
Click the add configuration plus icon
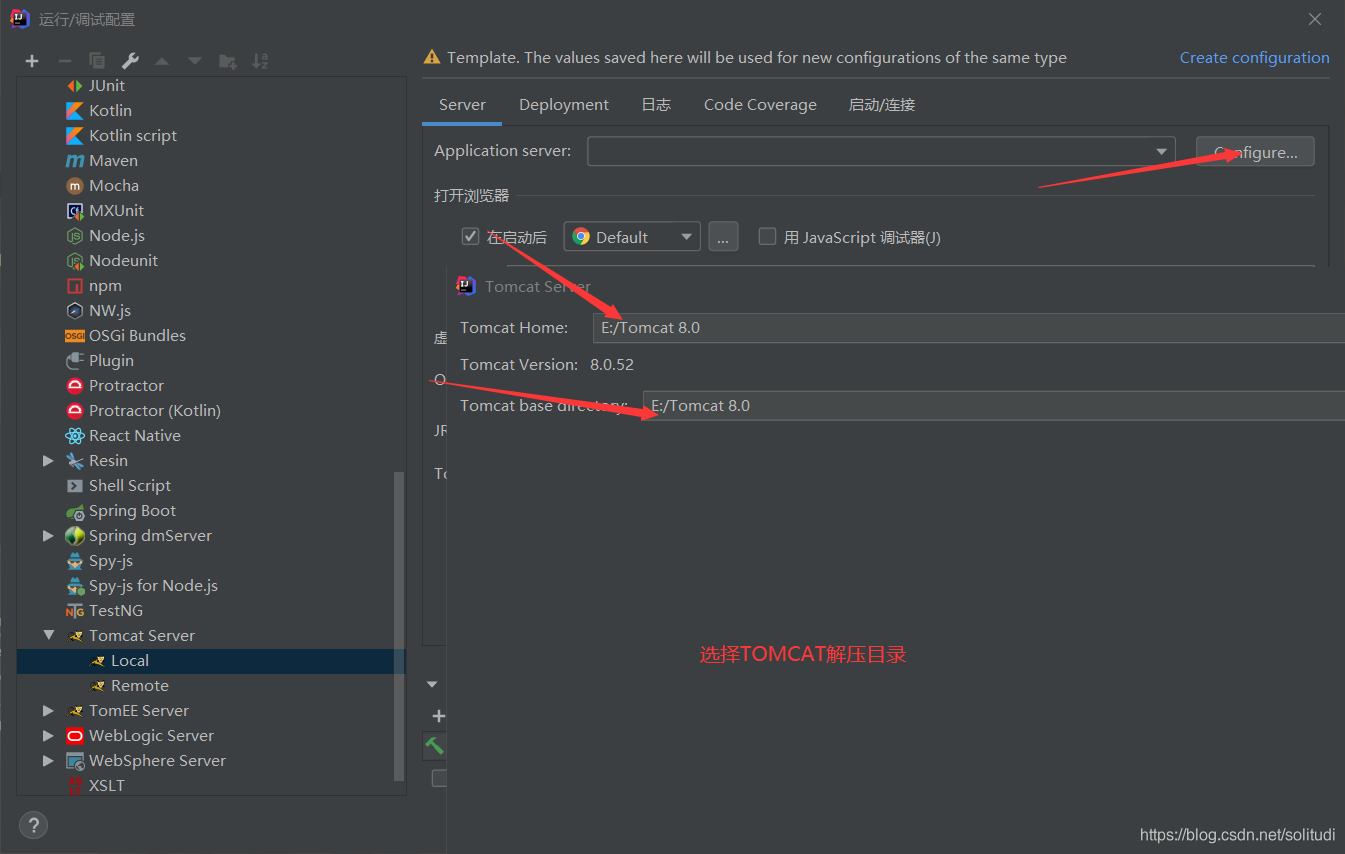coord(32,61)
